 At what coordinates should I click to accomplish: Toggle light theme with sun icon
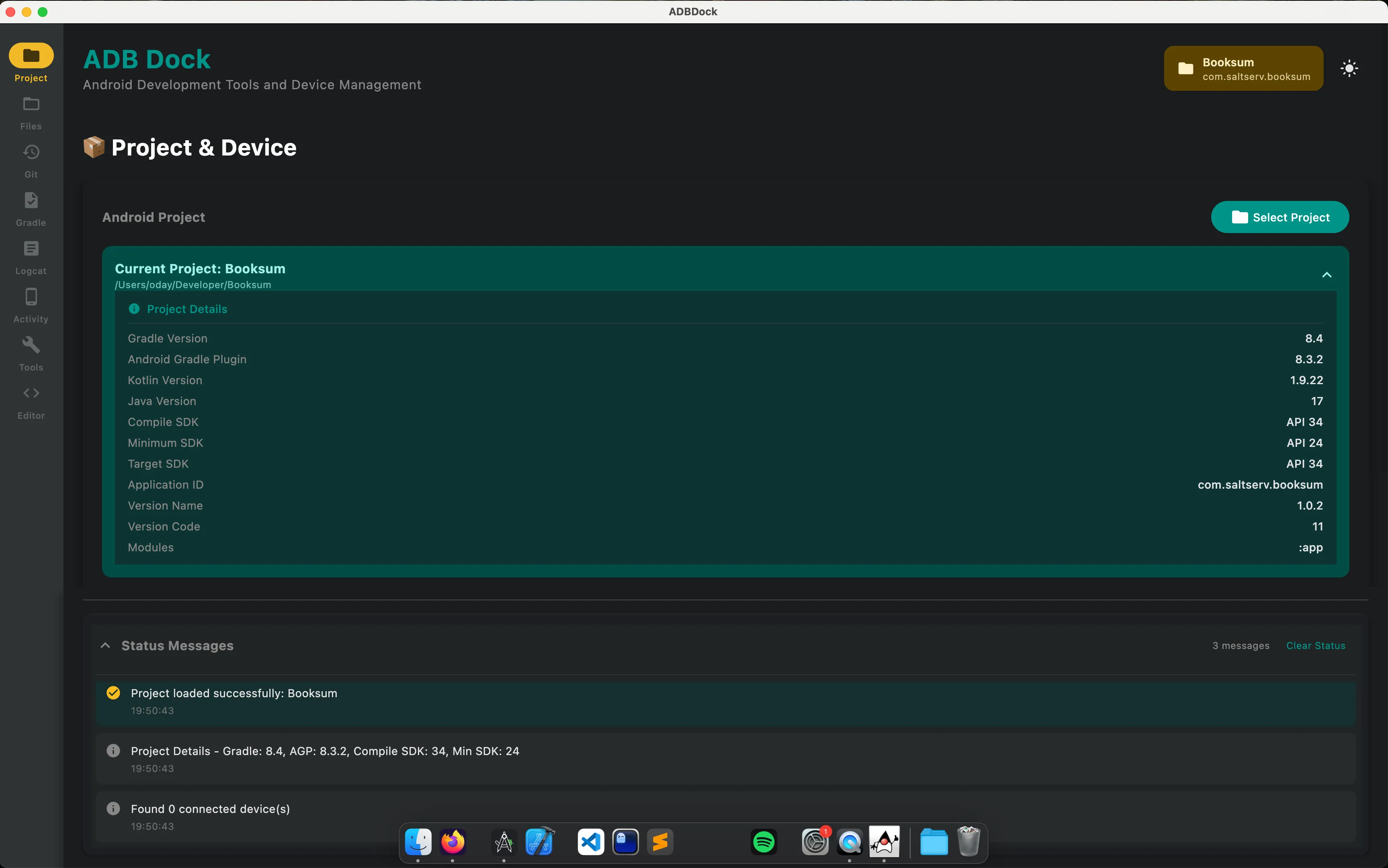coord(1349,69)
